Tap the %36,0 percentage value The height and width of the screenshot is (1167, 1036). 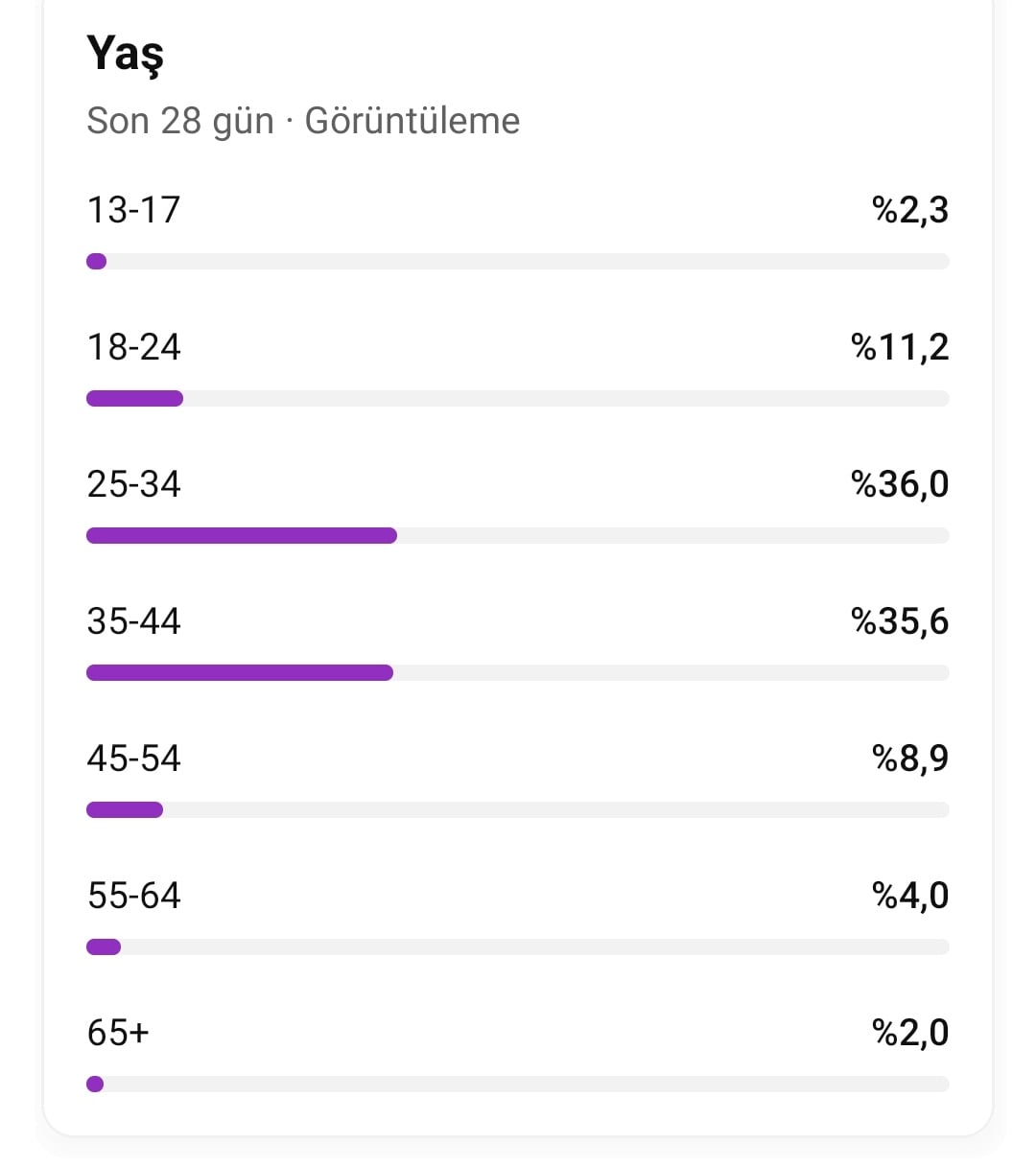point(900,484)
